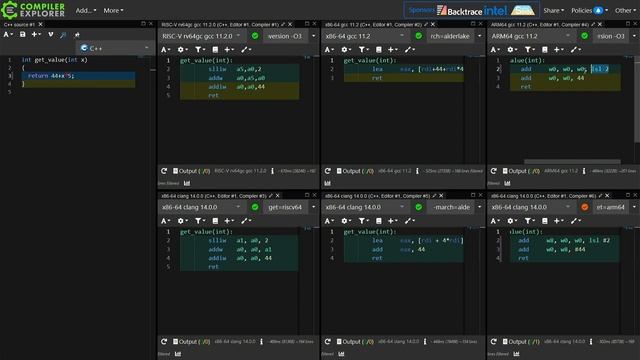Viewport: 640px width, 360px height.
Task: Select the x86-64 clang Compiler #3 tab
Action: pos(214,196)
